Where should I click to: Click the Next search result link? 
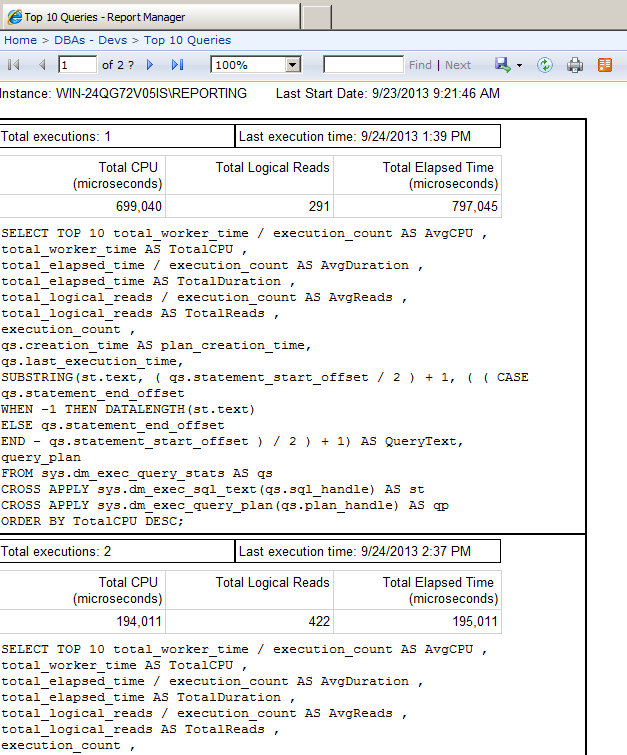(458, 65)
